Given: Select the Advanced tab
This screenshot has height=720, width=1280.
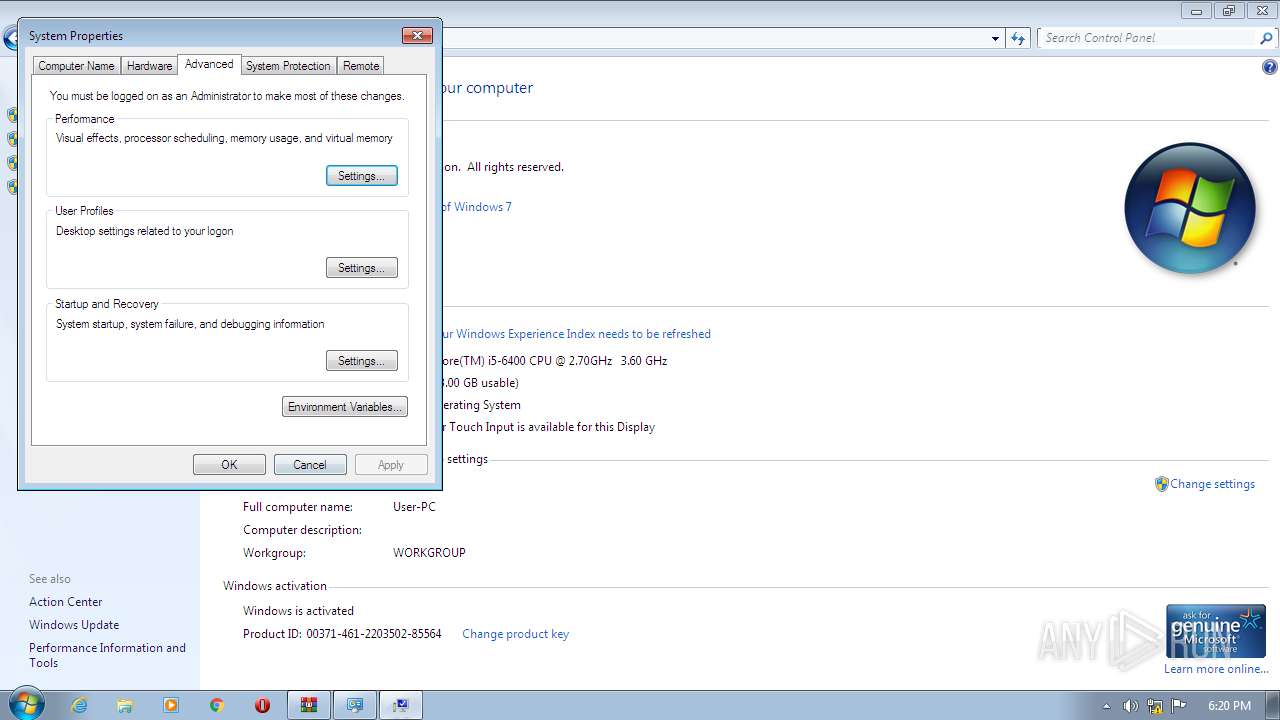Looking at the screenshot, I should tap(209, 64).
